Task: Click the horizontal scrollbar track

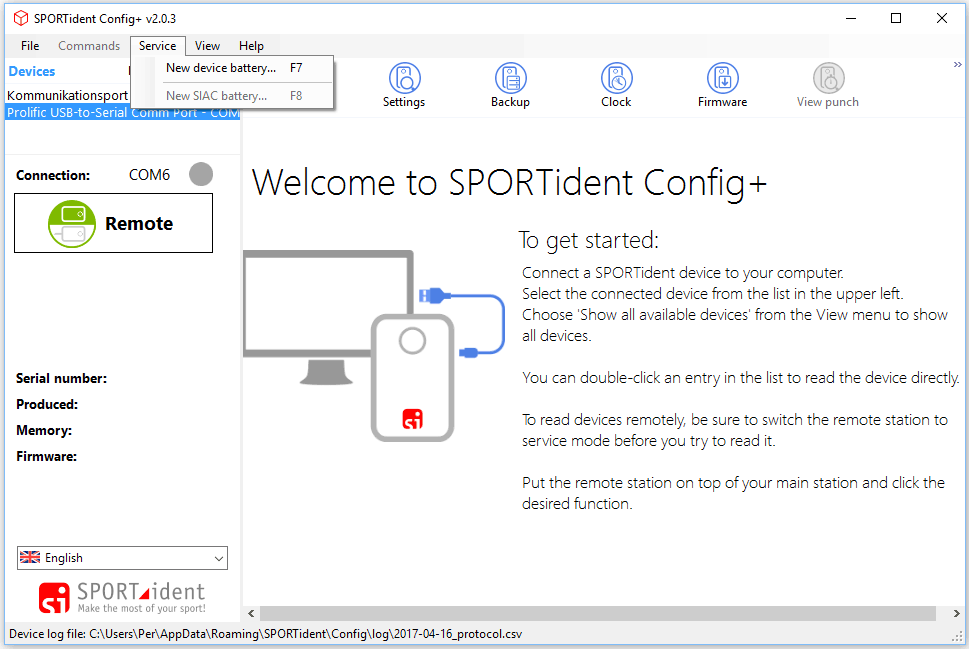Action: (598, 614)
